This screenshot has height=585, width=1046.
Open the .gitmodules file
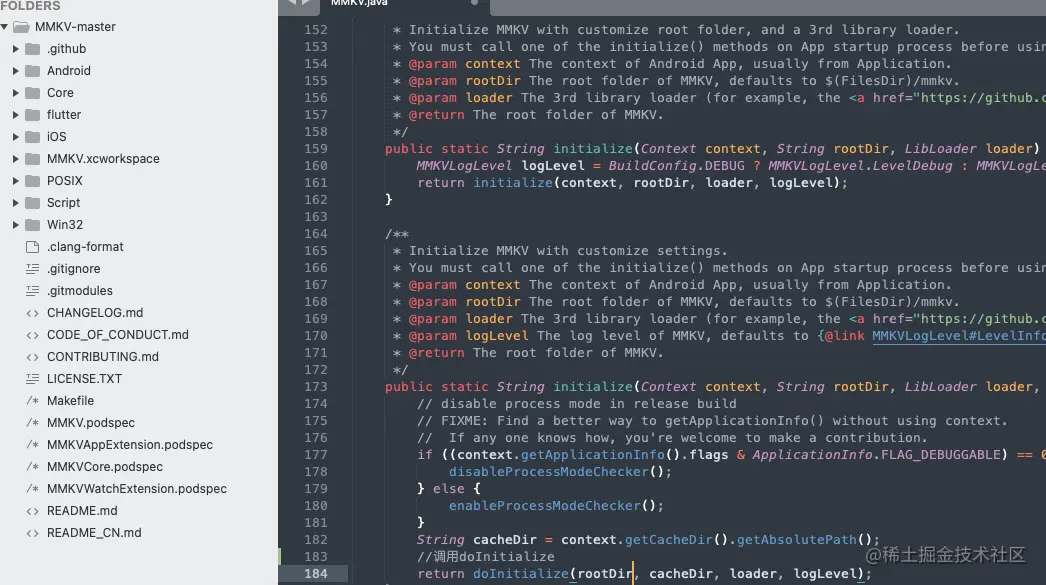(x=79, y=291)
